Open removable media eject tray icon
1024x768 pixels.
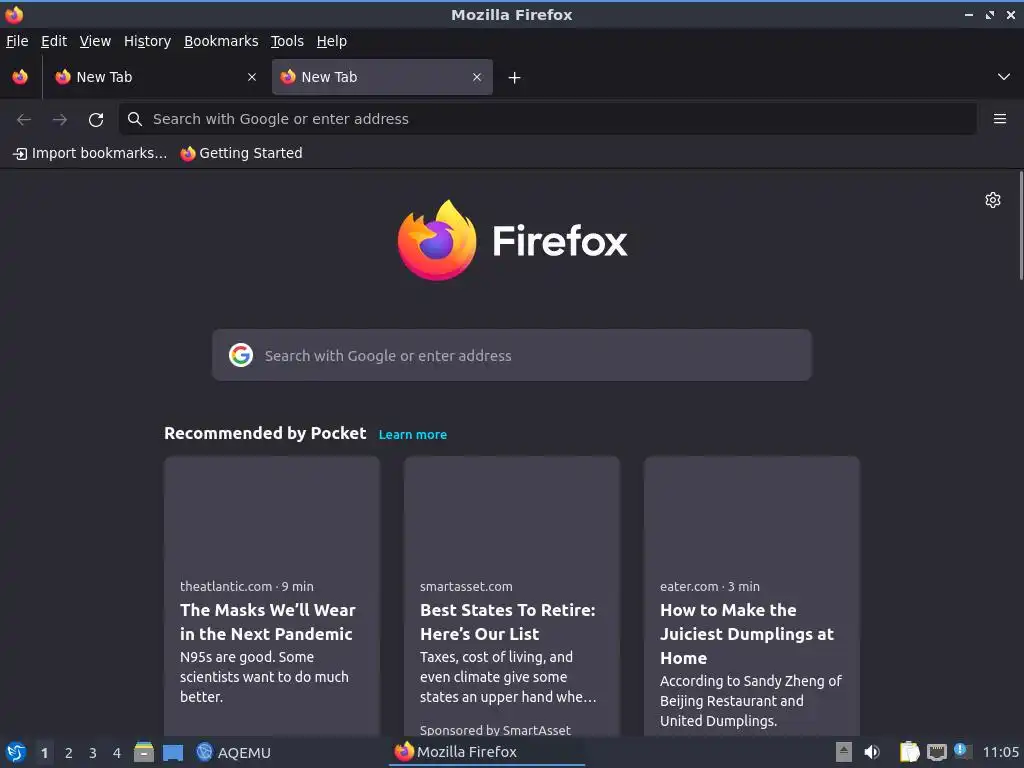point(844,752)
